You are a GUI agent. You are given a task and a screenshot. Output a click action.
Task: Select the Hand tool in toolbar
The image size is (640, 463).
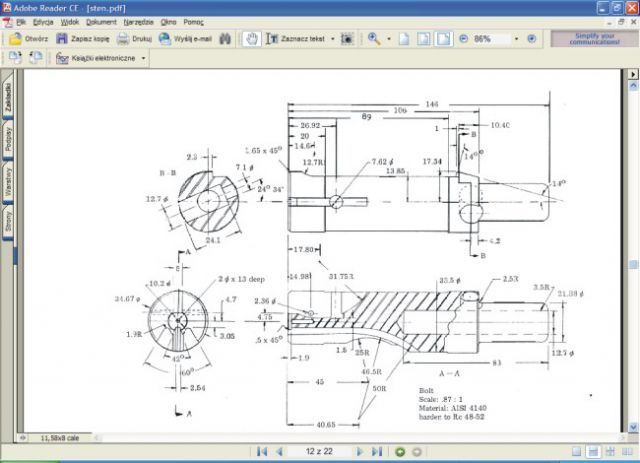pos(252,39)
